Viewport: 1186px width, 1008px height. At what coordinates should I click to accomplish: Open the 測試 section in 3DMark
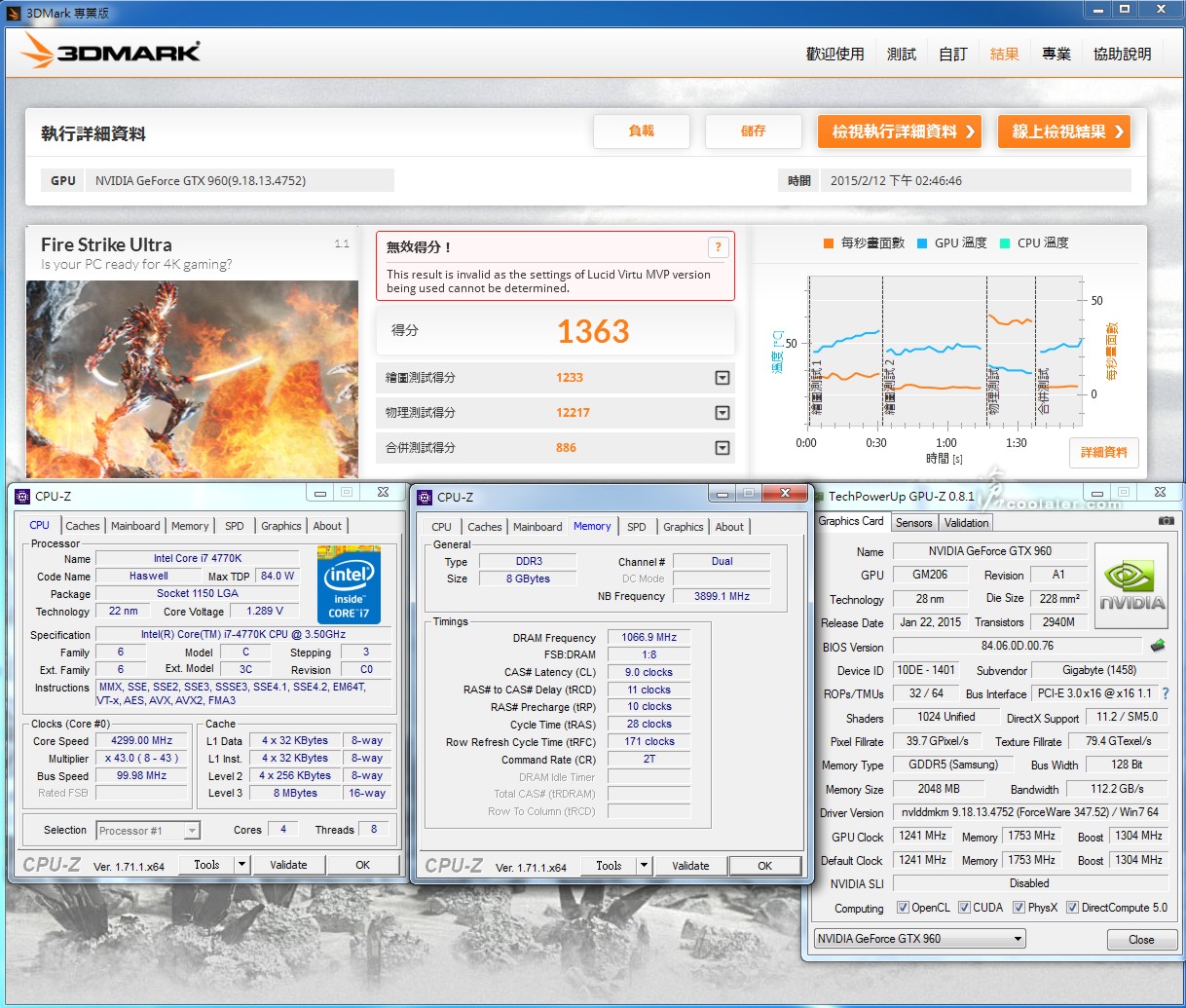902,54
